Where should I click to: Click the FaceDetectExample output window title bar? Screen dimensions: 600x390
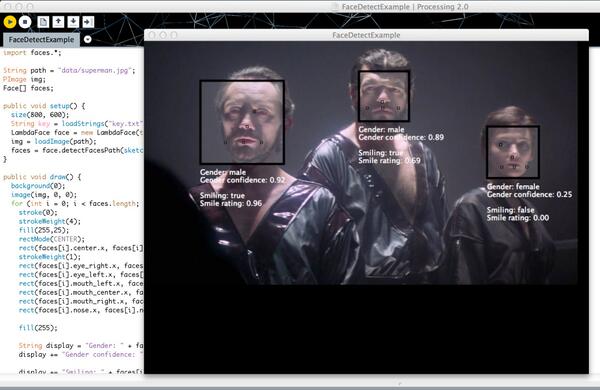pos(366,35)
